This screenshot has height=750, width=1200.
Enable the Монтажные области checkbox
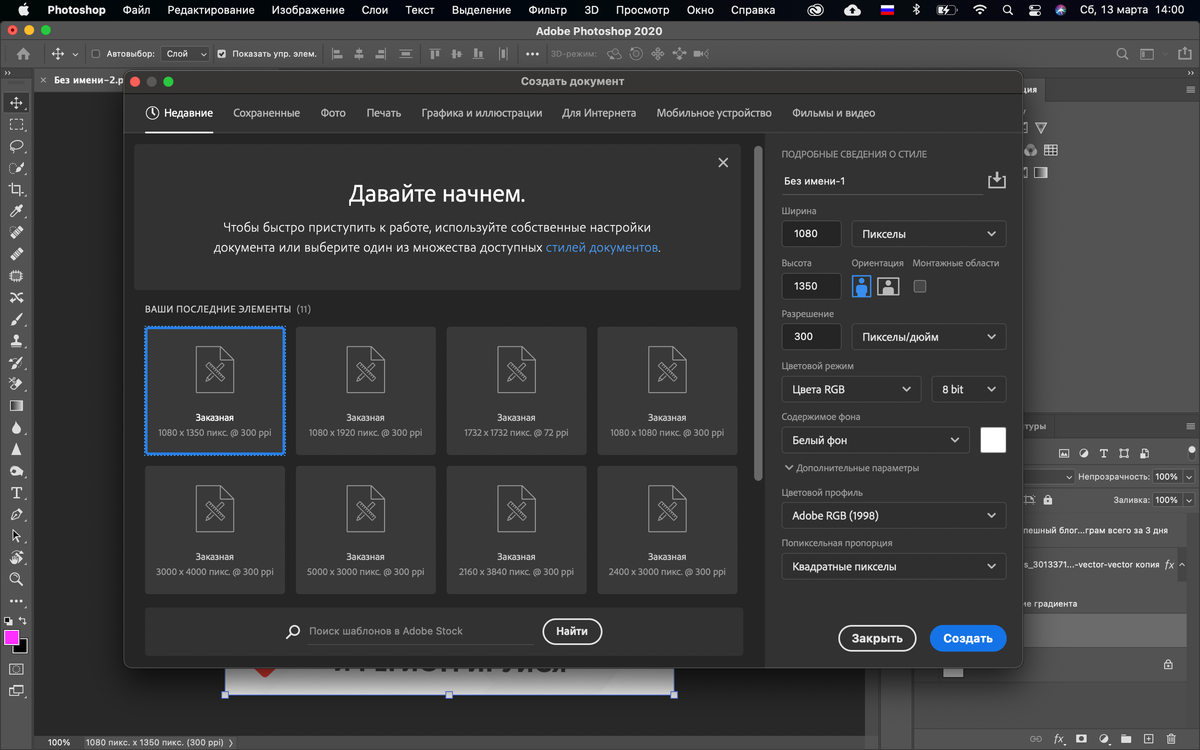tap(920, 286)
